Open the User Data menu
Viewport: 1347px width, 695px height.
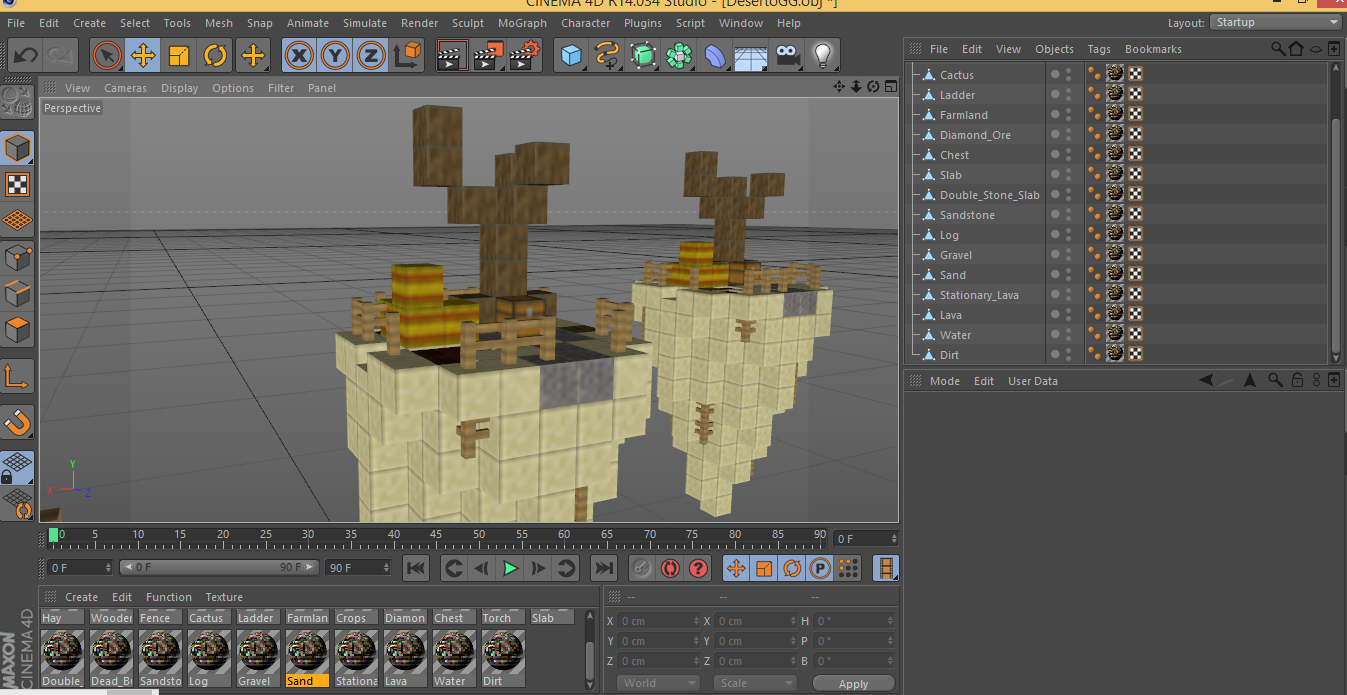[x=1033, y=381]
